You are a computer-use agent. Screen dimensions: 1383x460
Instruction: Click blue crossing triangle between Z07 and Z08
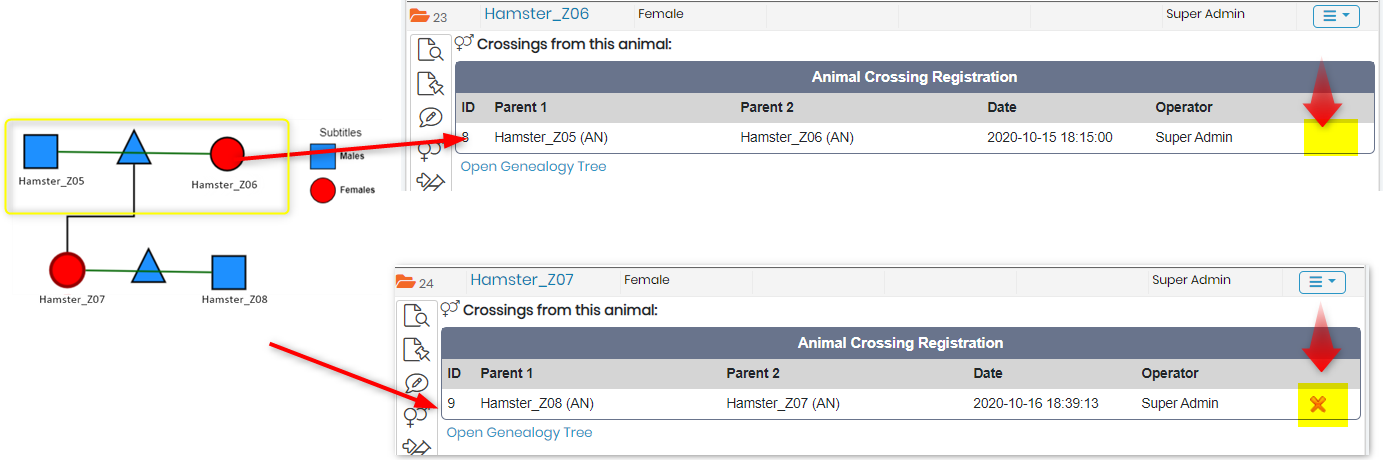point(148,265)
